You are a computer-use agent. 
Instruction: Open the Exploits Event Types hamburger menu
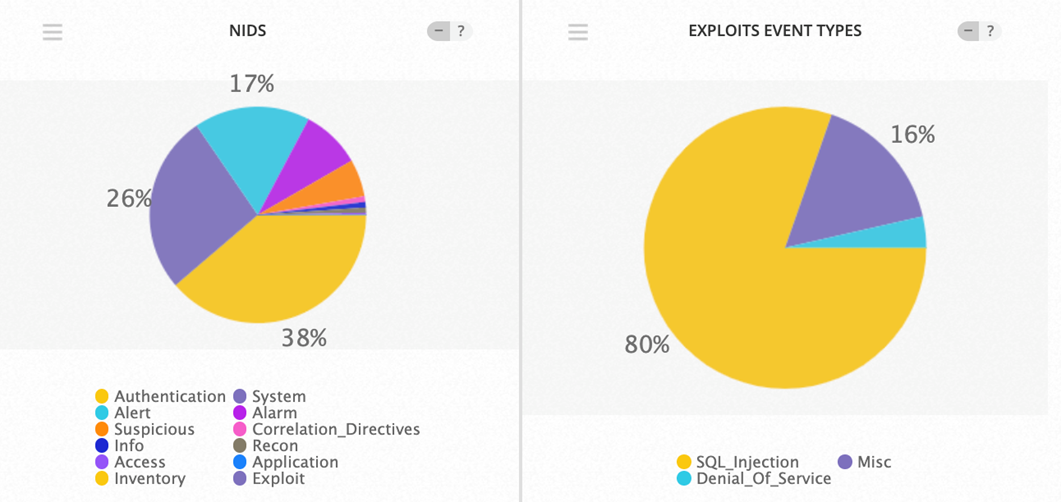point(578,32)
